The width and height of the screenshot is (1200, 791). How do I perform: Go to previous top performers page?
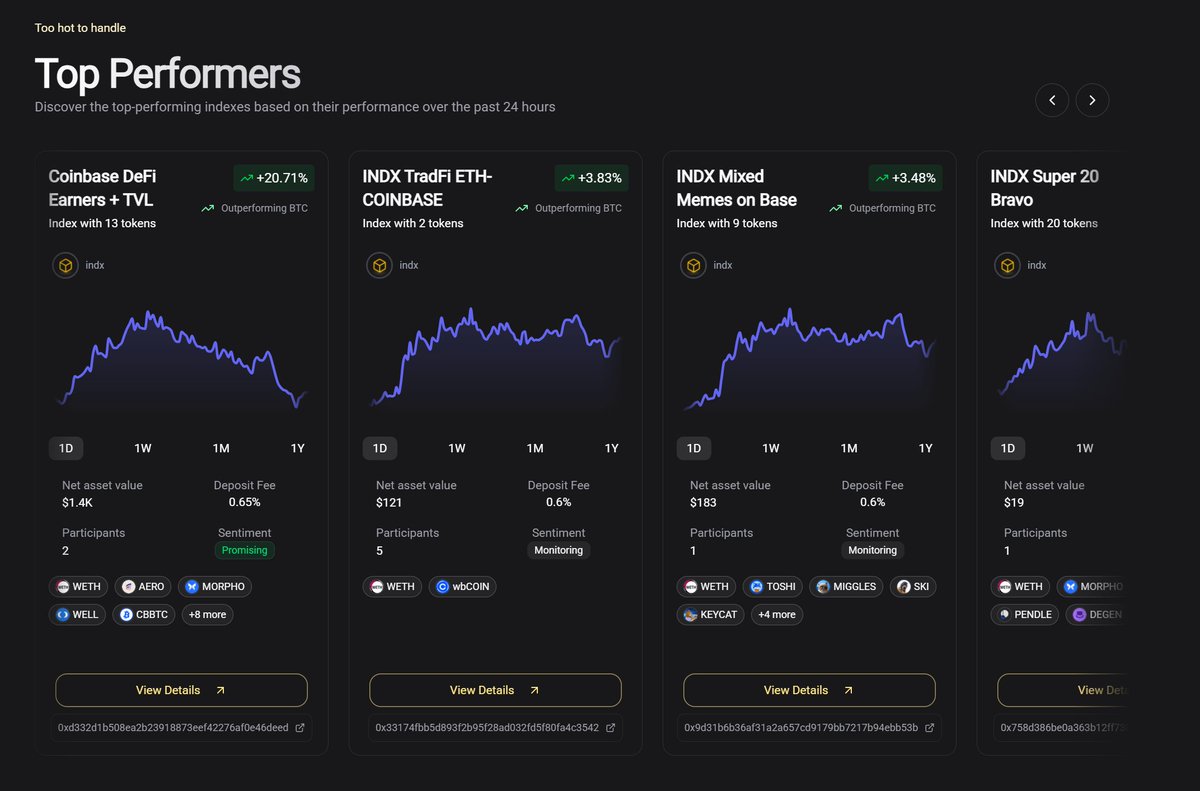click(x=1052, y=100)
